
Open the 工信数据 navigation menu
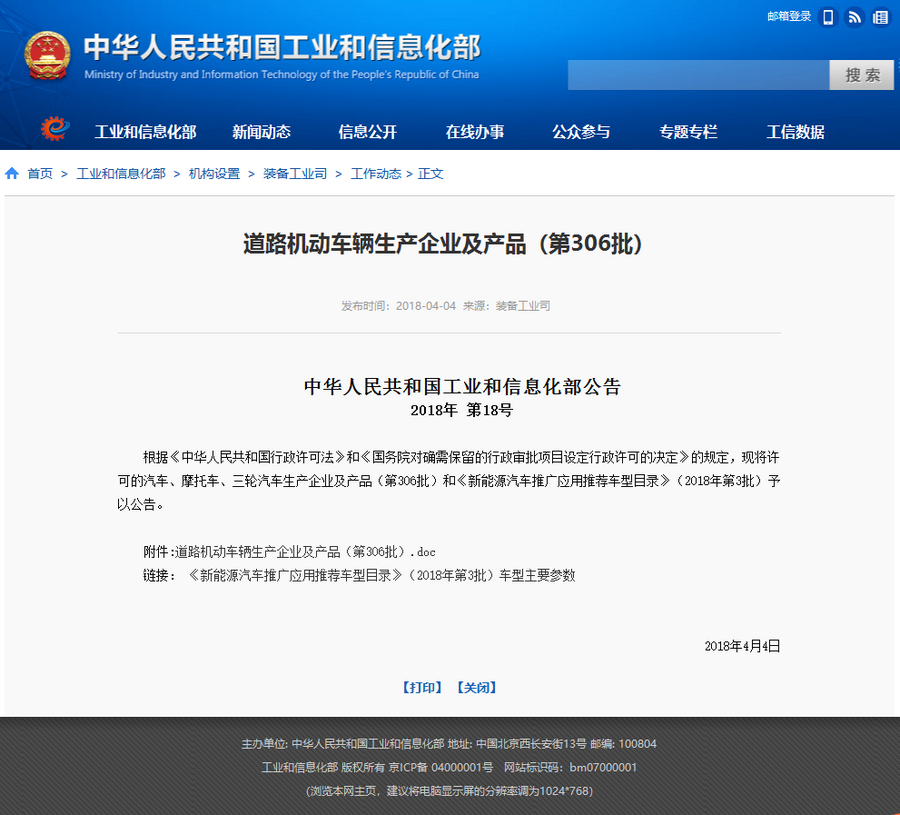tap(796, 132)
